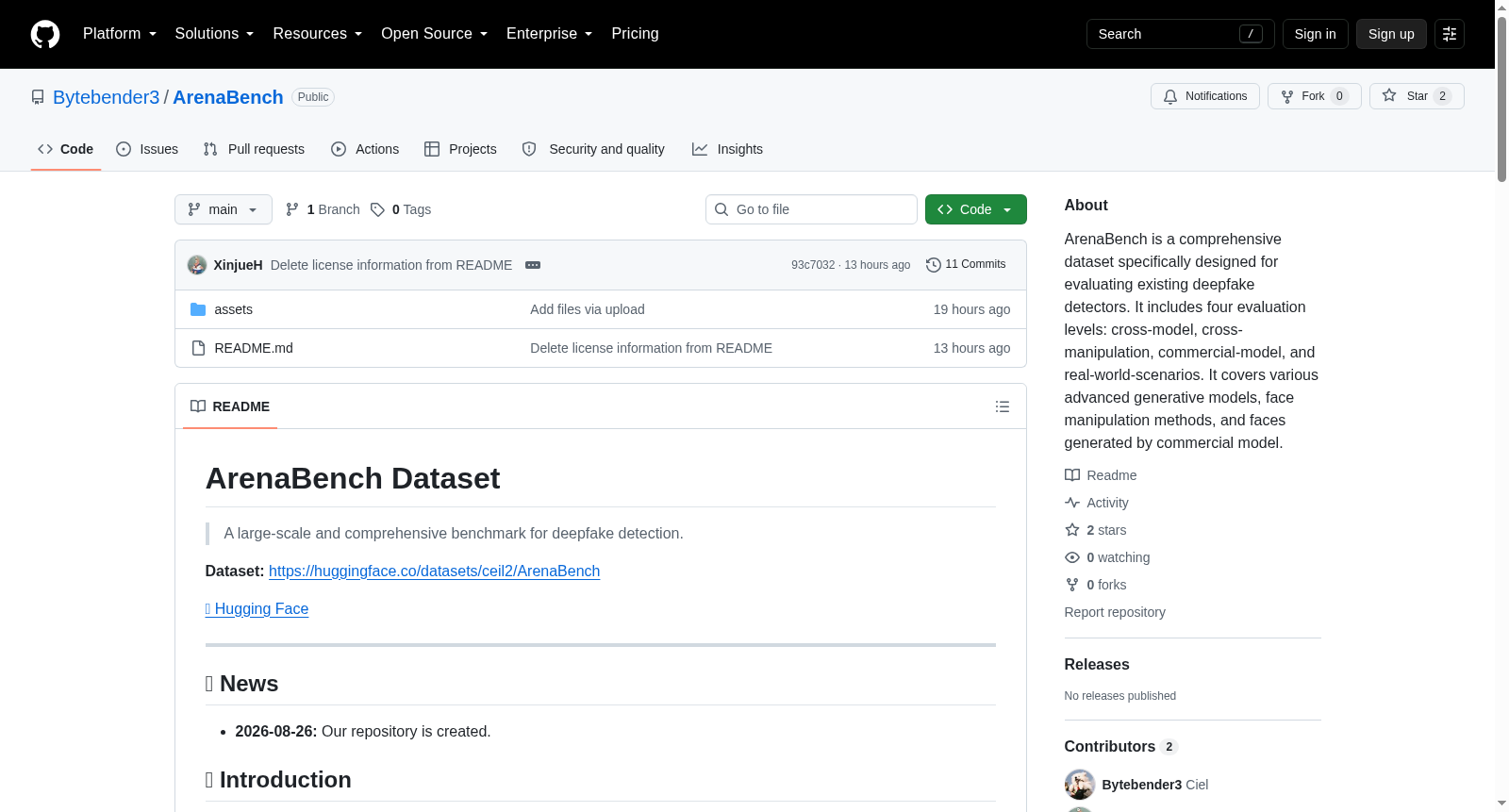Viewport: 1509px width, 812px height.
Task: View the 1 Branch list
Action: [323, 209]
